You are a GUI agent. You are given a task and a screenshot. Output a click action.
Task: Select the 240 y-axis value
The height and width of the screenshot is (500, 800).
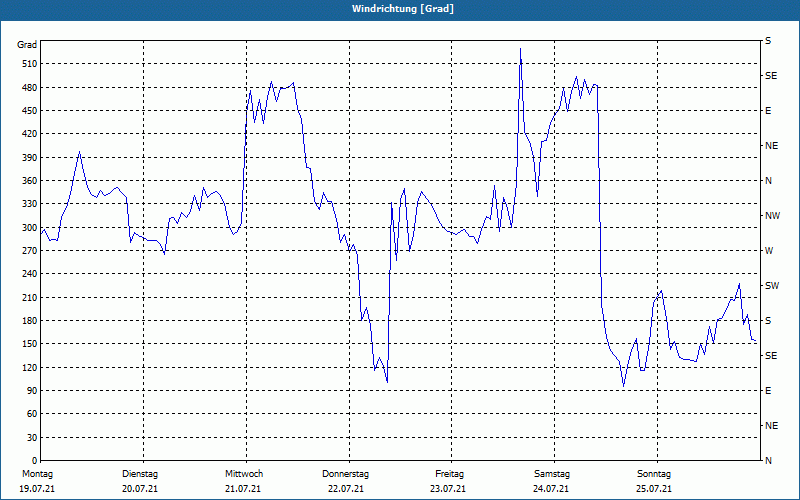(30, 274)
